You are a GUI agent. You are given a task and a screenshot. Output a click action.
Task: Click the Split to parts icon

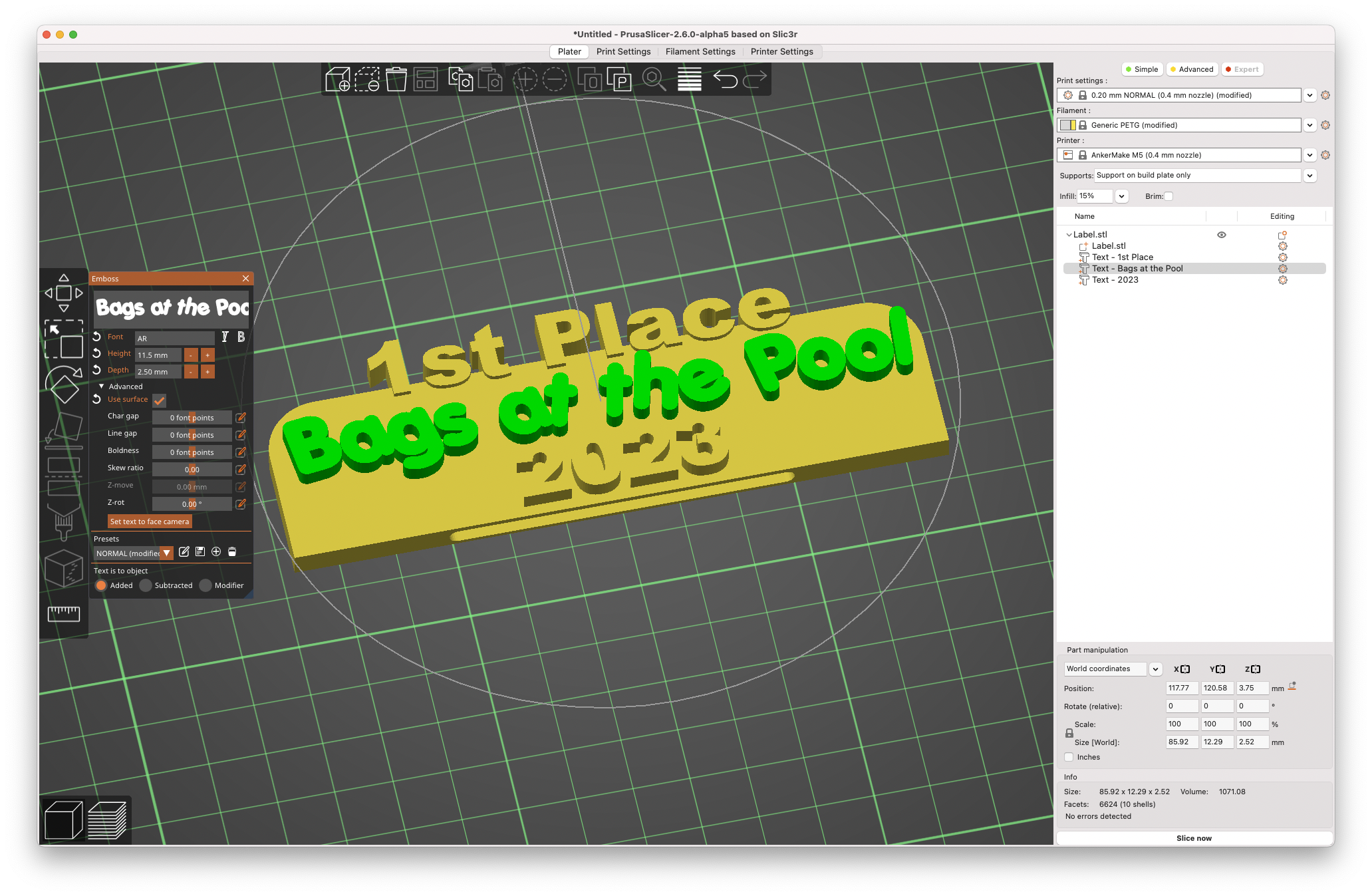point(618,80)
